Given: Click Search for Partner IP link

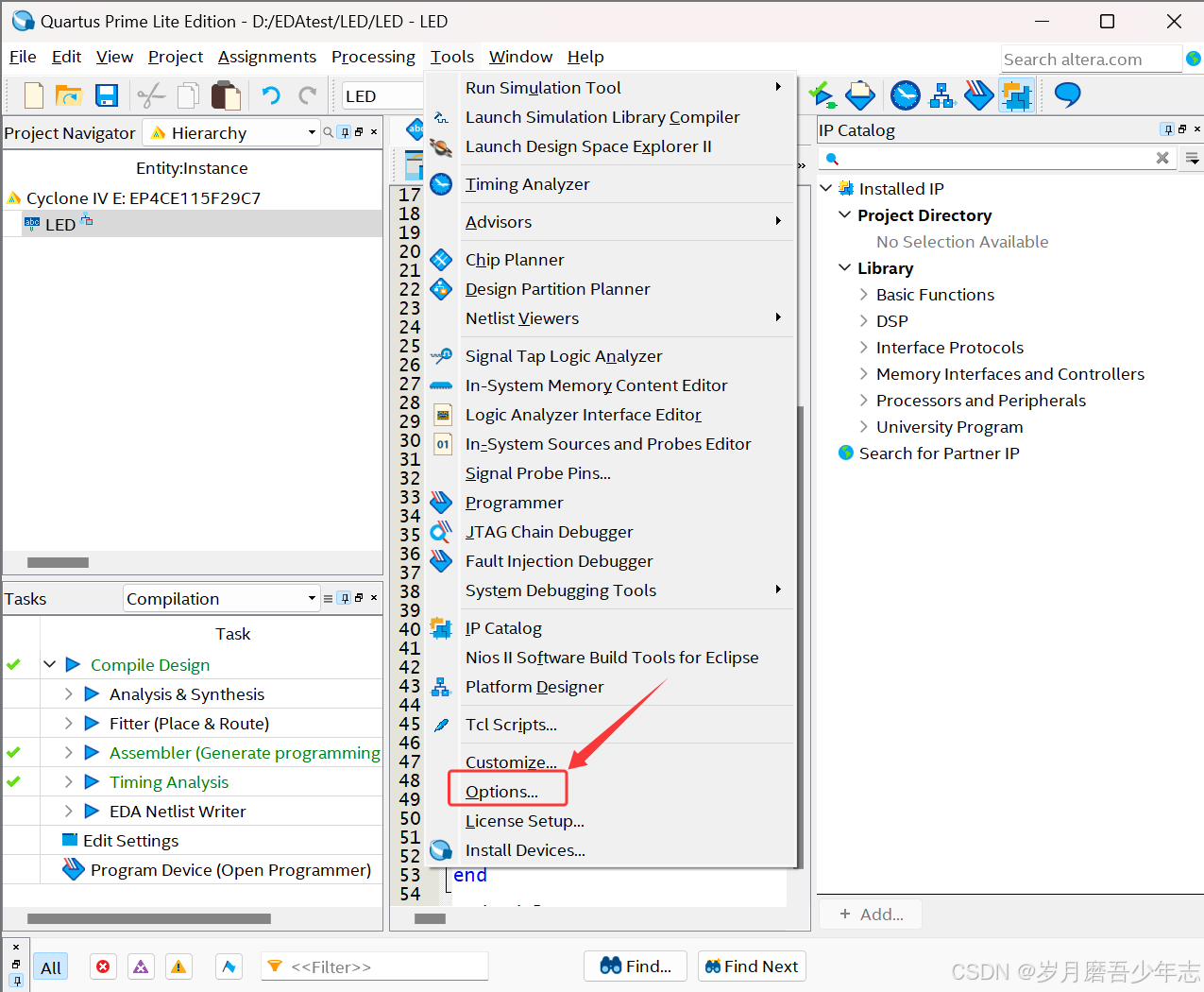Looking at the screenshot, I should click(x=939, y=453).
